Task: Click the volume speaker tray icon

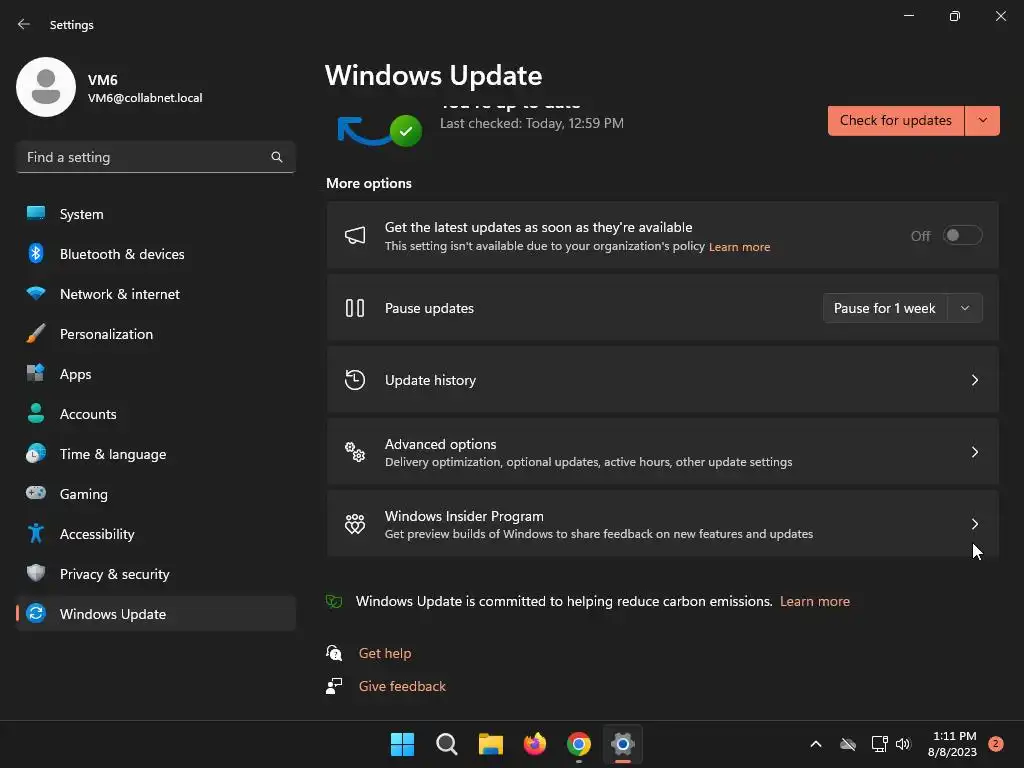Action: click(903, 744)
